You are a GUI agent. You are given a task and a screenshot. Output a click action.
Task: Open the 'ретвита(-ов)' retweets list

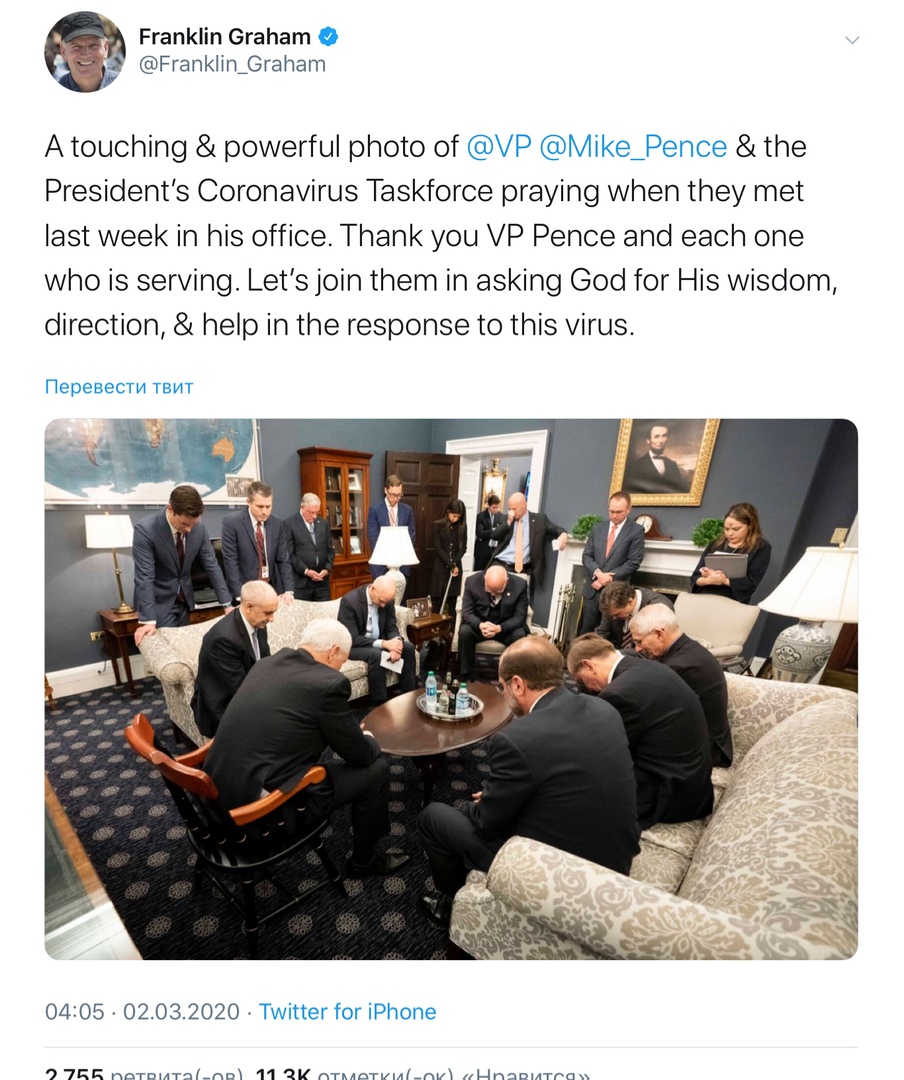point(177,1073)
